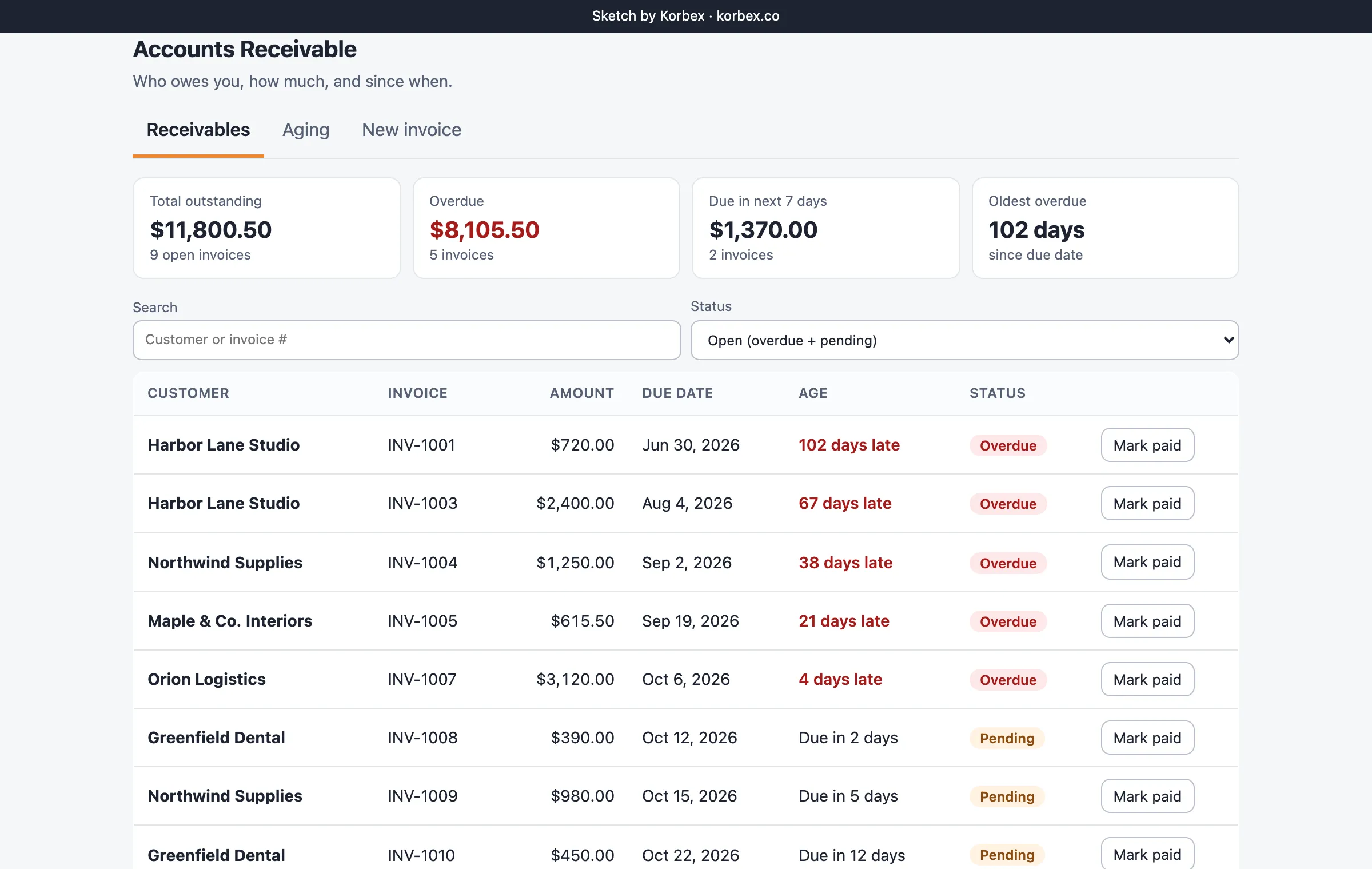The image size is (1372, 869).
Task: Click the Overdue $8,105.50 card
Action: (x=546, y=228)
